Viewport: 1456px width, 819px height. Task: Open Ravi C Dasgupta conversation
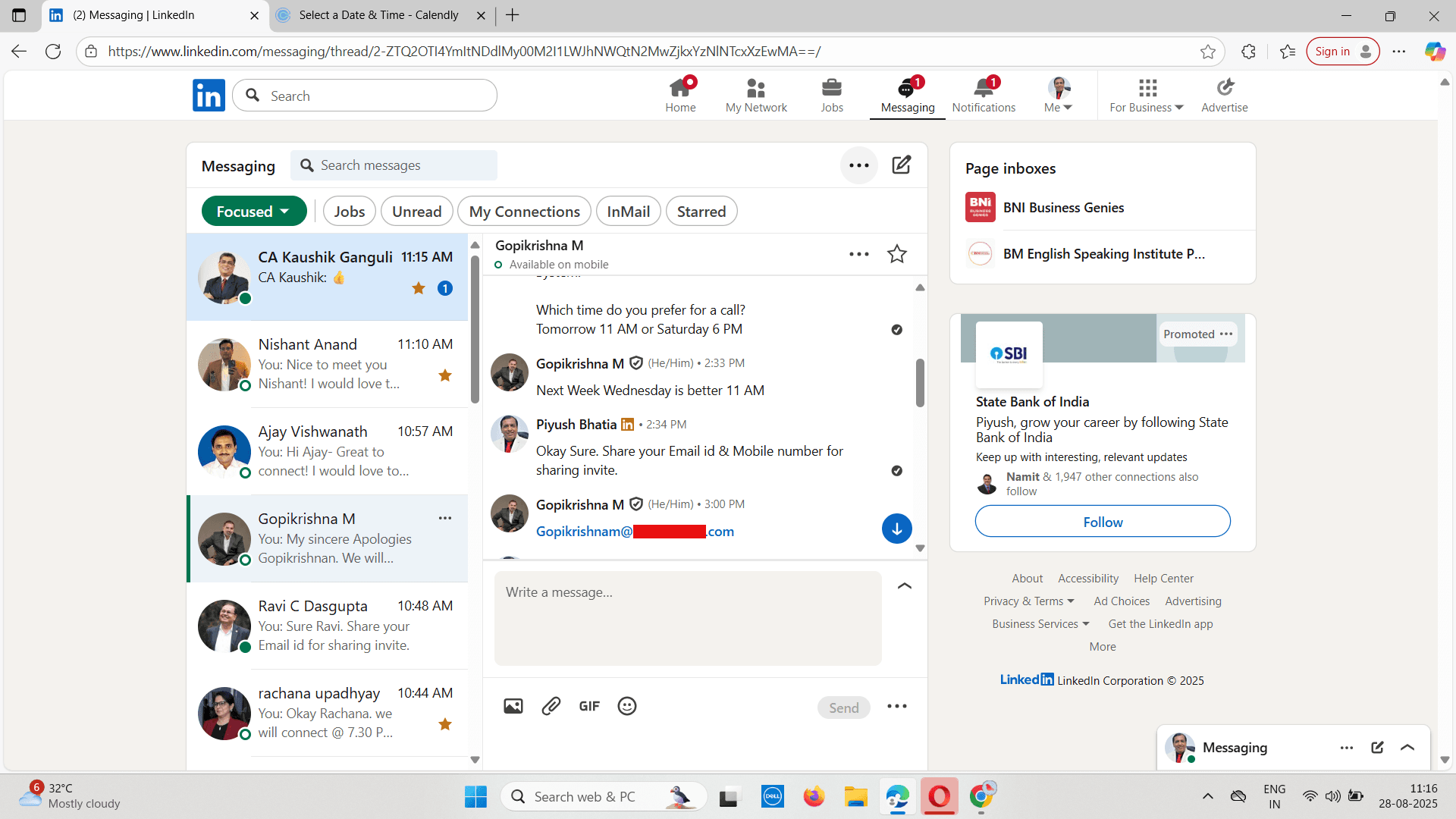pyautogui.click(x=328, y=626)
